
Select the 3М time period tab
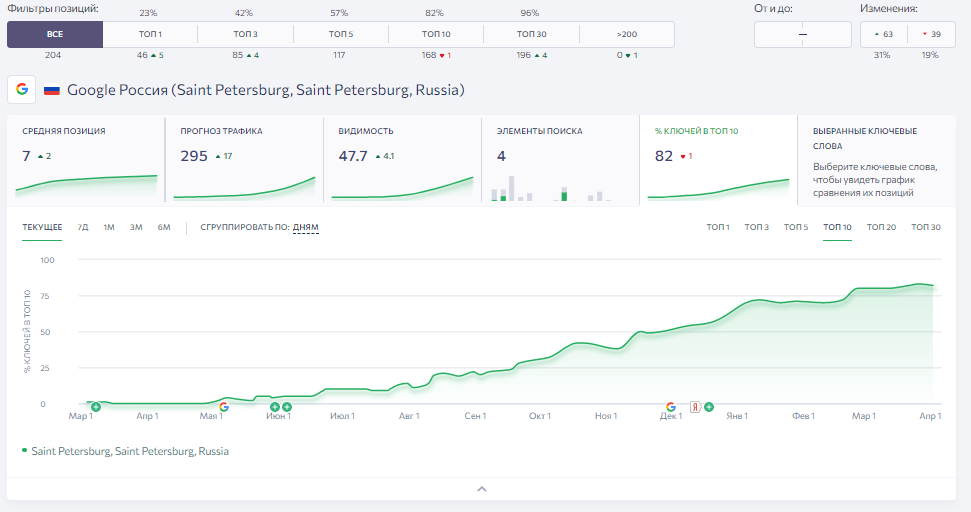pos(136,227)
